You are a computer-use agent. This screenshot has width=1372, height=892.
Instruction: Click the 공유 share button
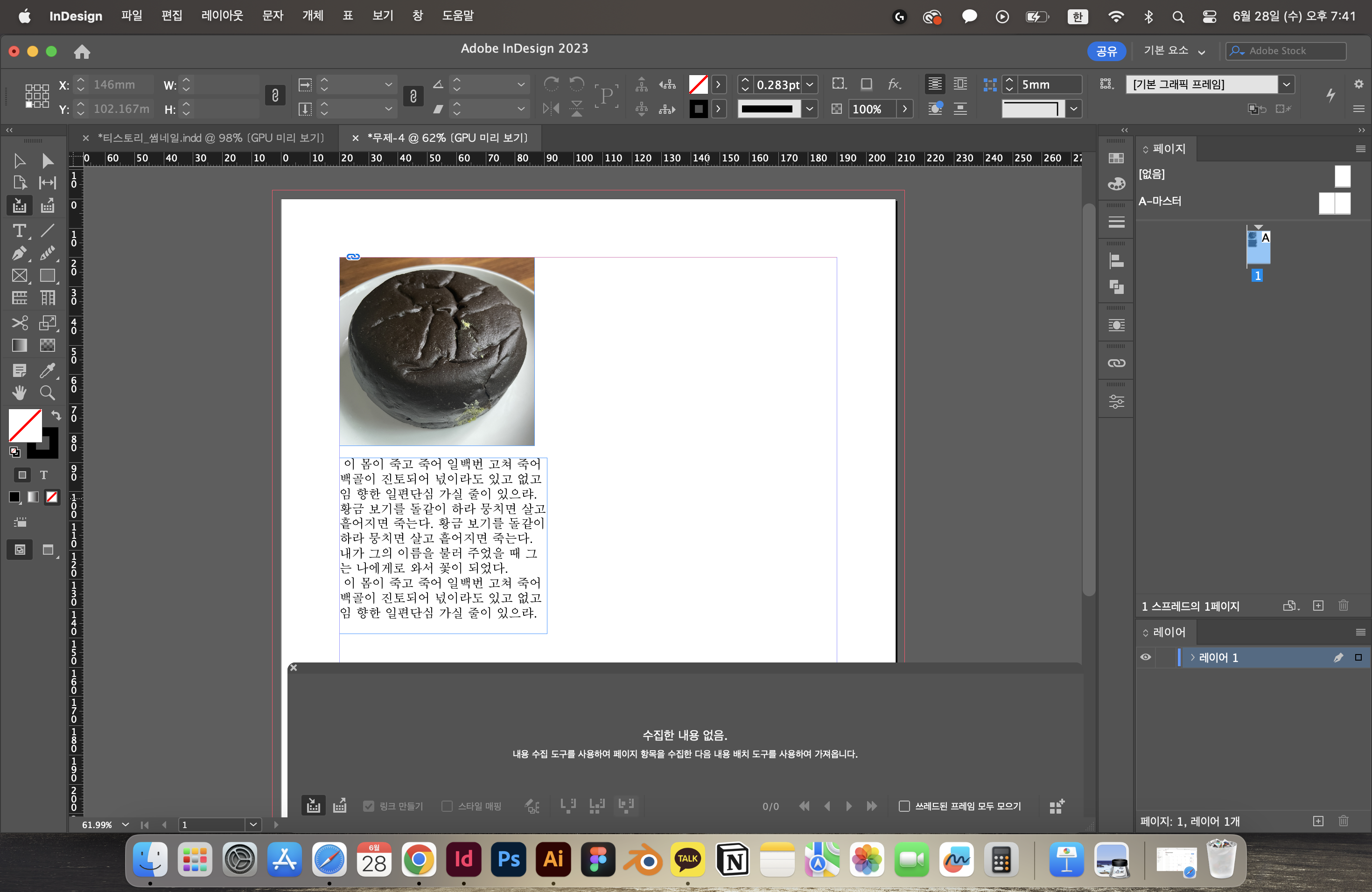click(x=1106, y=51)
